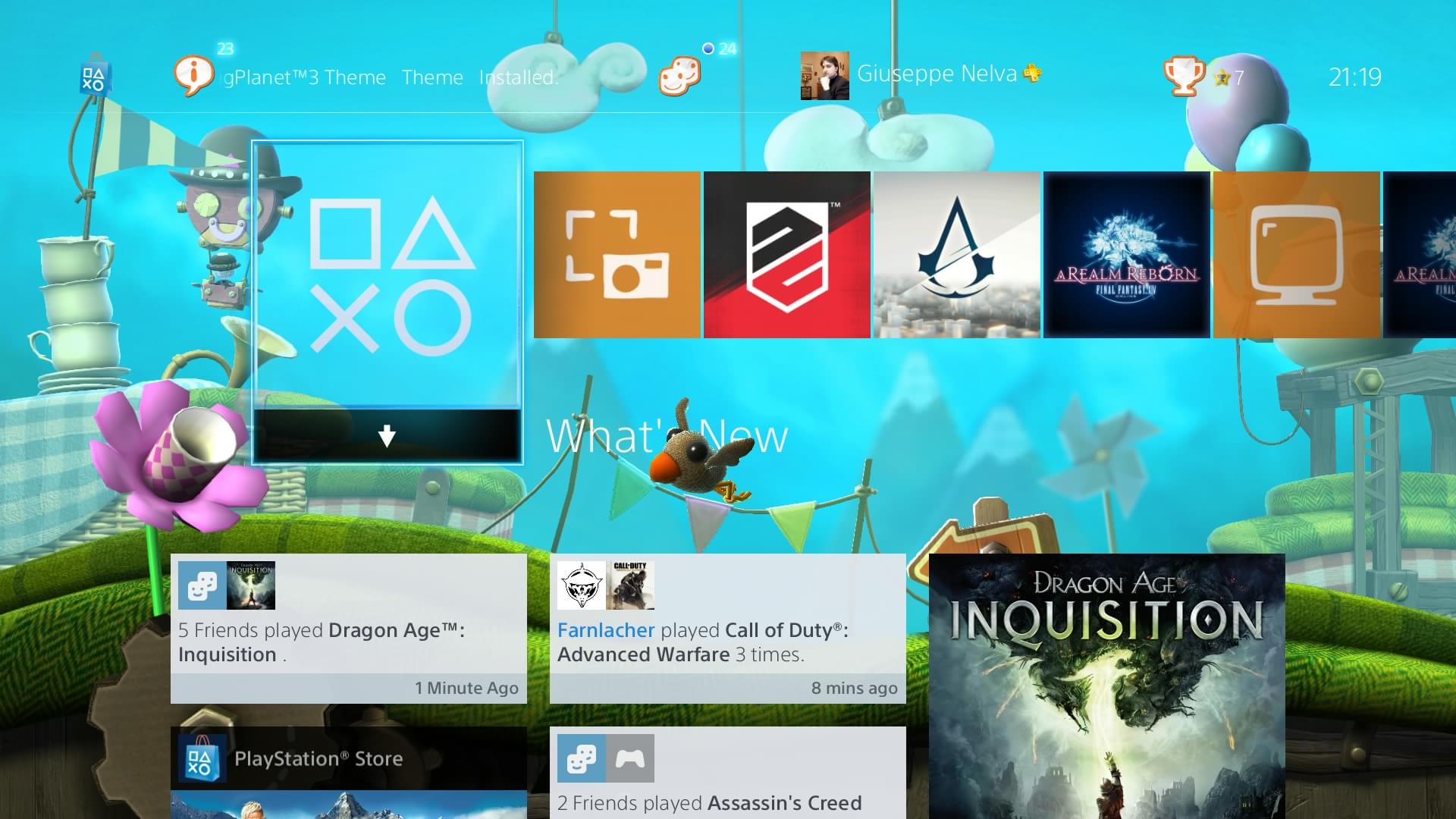
Task: Click friends icon on Assassin's Creed card
Action: pyautogui.click(x=581, y=758)
